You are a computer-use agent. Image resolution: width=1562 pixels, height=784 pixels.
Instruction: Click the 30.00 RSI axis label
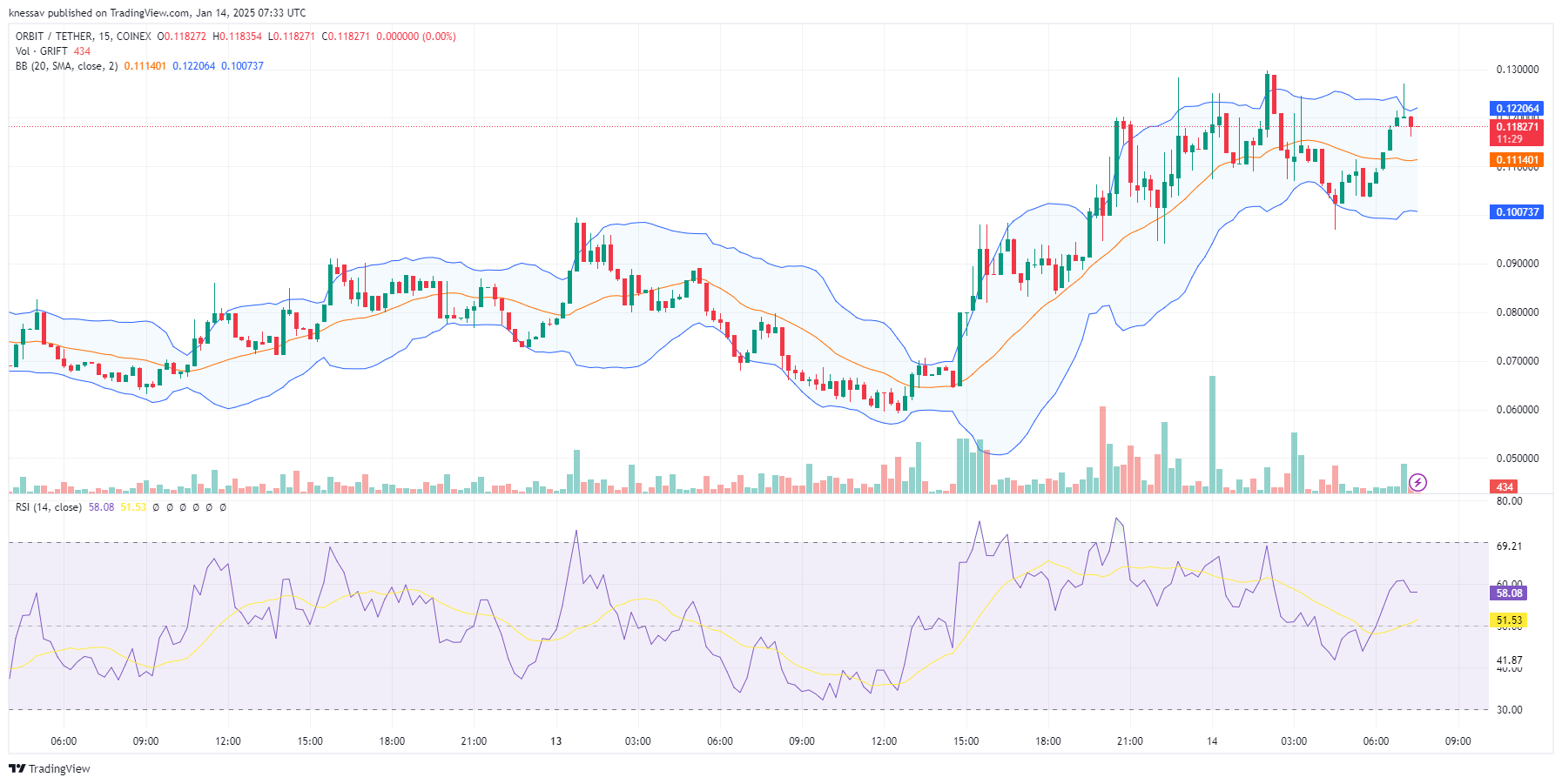1509,710
